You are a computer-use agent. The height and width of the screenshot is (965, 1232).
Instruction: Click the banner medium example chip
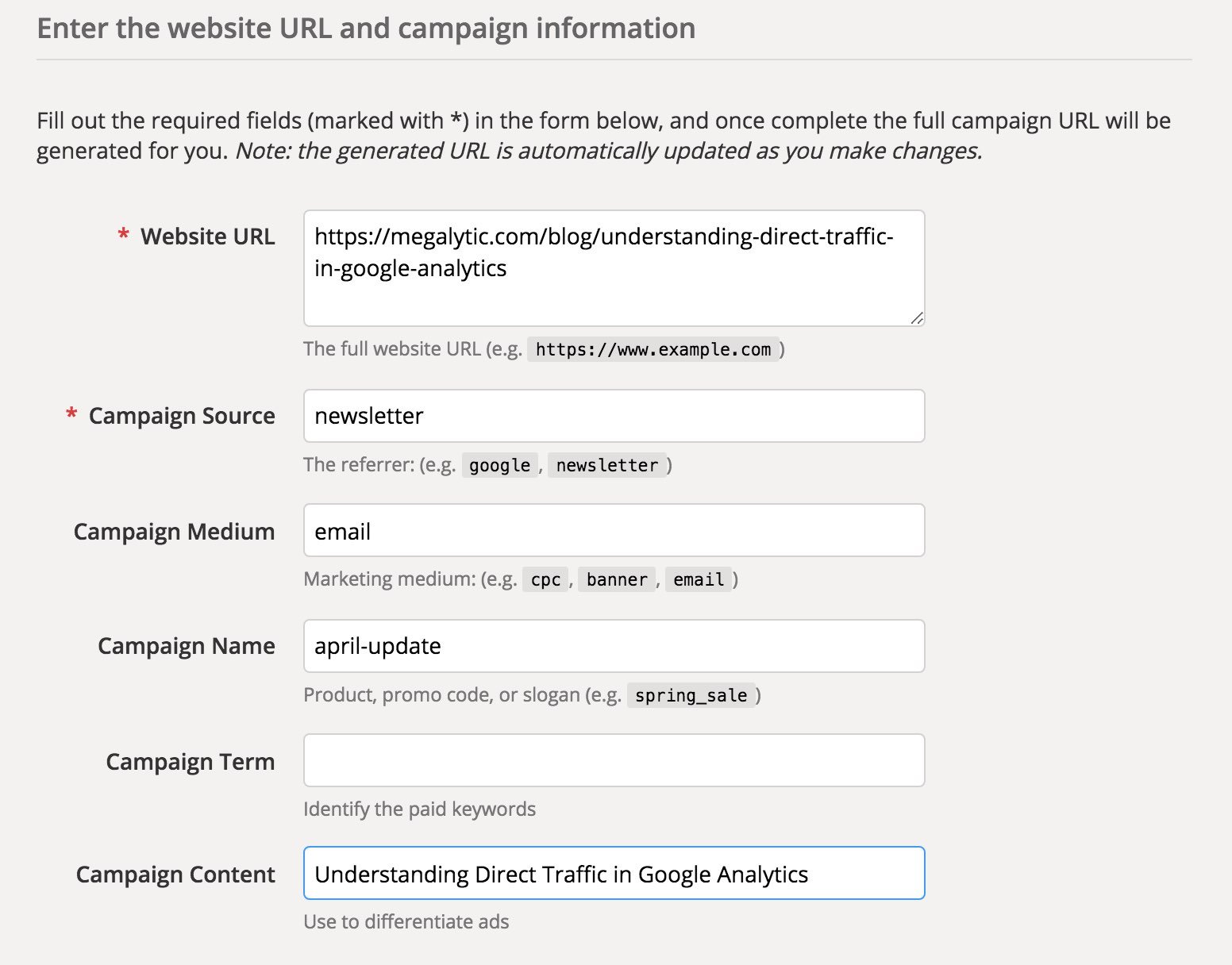coord(617,580)
